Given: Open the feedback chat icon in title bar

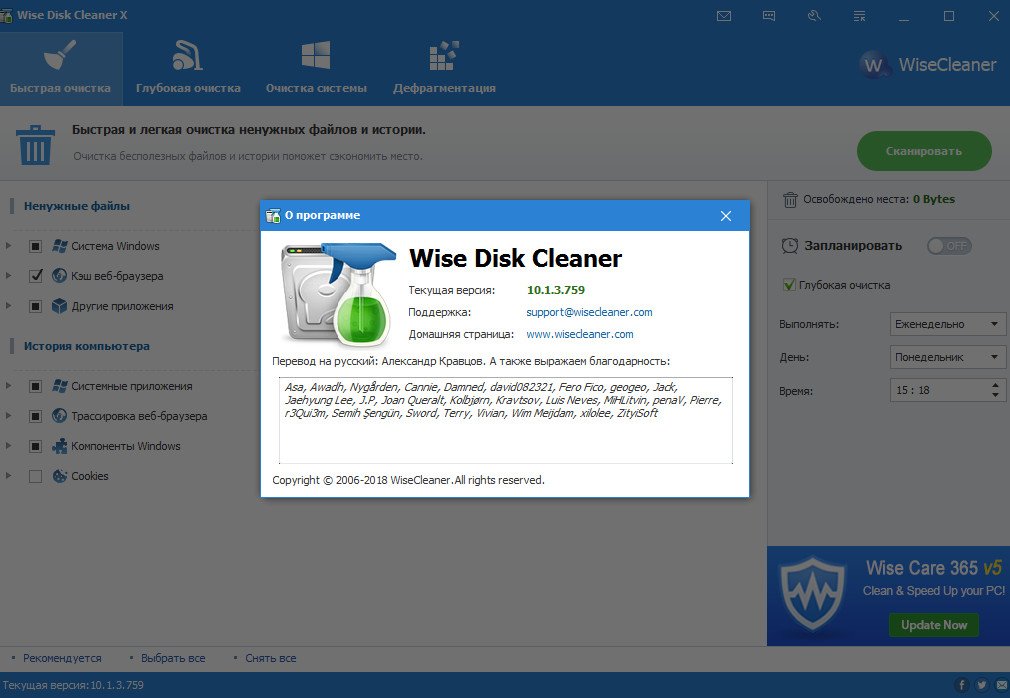Looking at the screenshot, I should 768,16.
